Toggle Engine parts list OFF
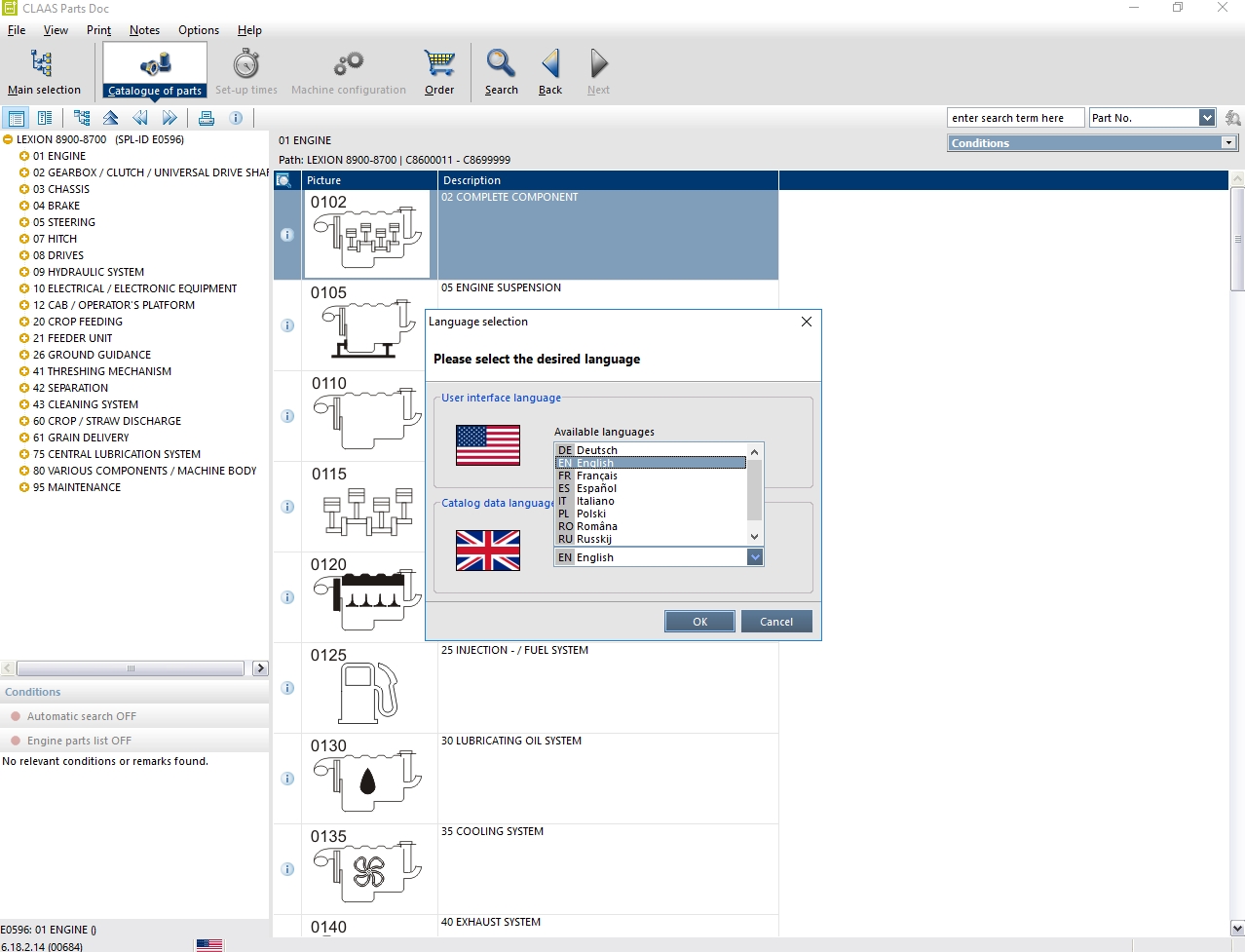This screenshot has height=952, width=1245. (134, 741)
